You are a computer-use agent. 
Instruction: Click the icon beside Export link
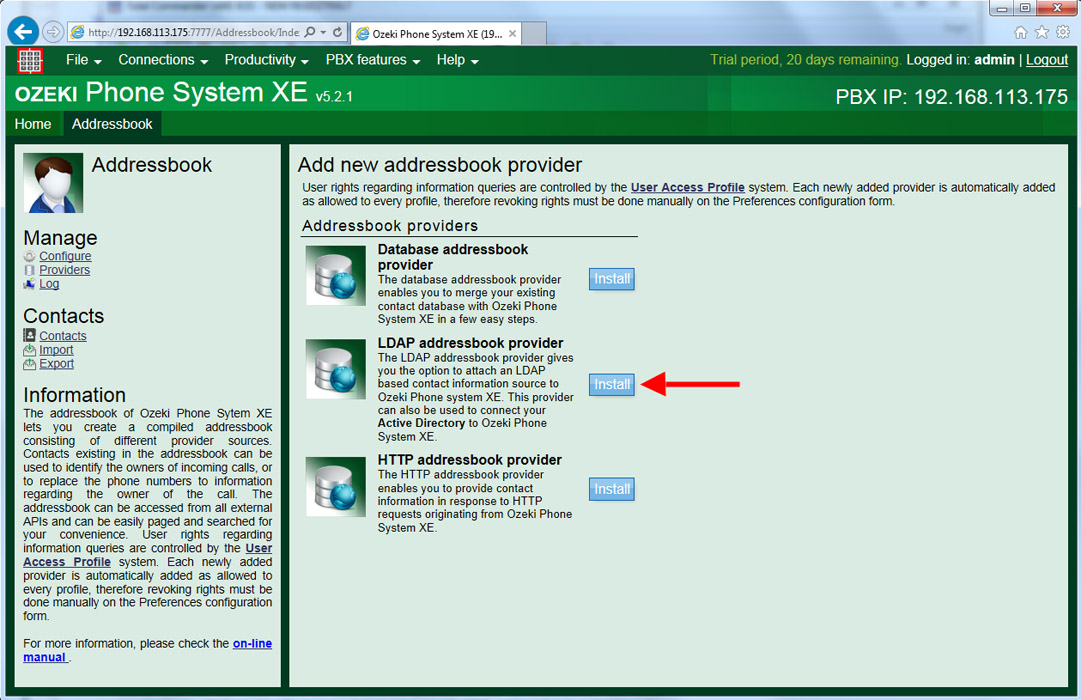(x=29, y=364)
